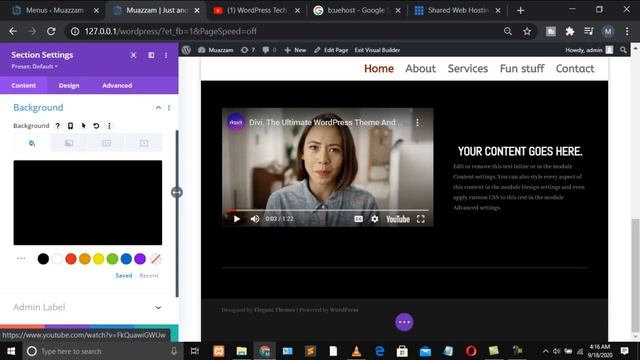This screenshot has height=360, width=640.
Task: Click the purple Divi builder settings dots button
Action: (404, 322)
